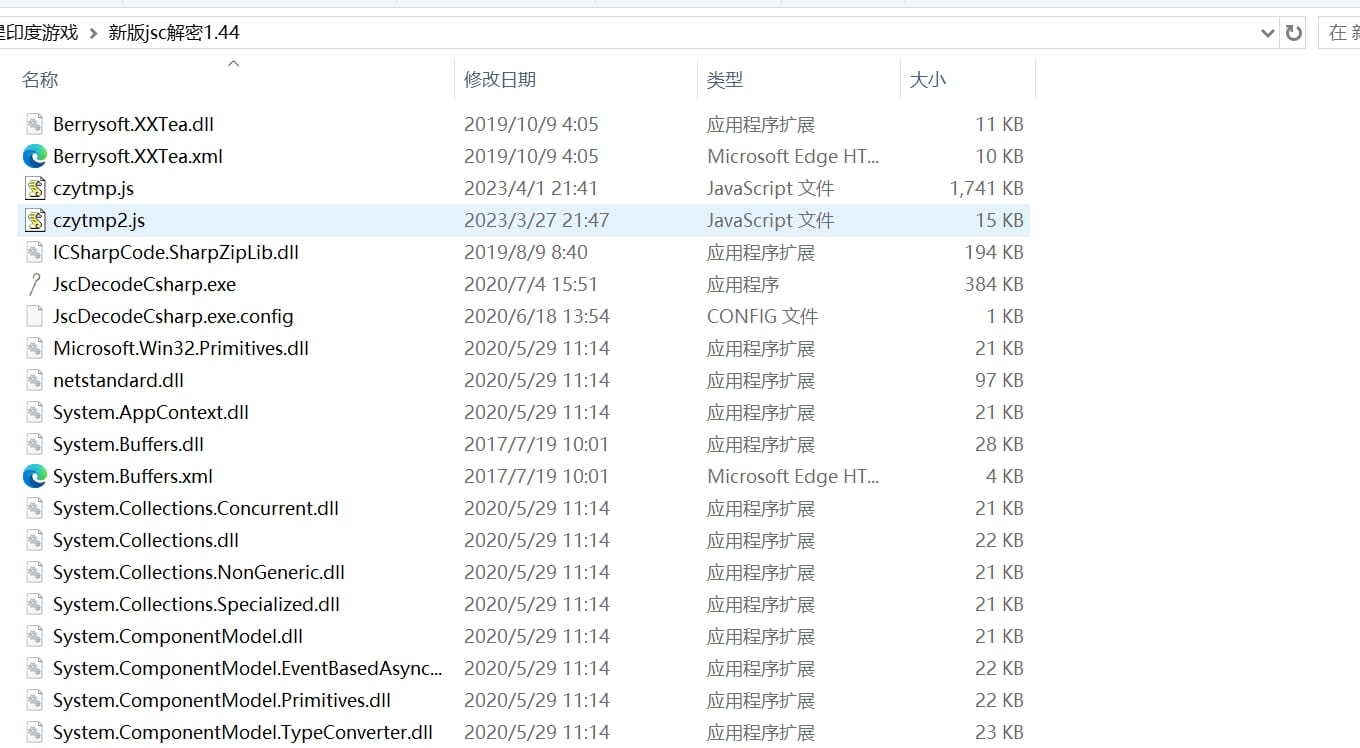Image resolution: width=1360 pixels, height=748 pixels.
Task: Click the System.Collections.Concurrent.dll icon
Action: (x=35, y=508)
